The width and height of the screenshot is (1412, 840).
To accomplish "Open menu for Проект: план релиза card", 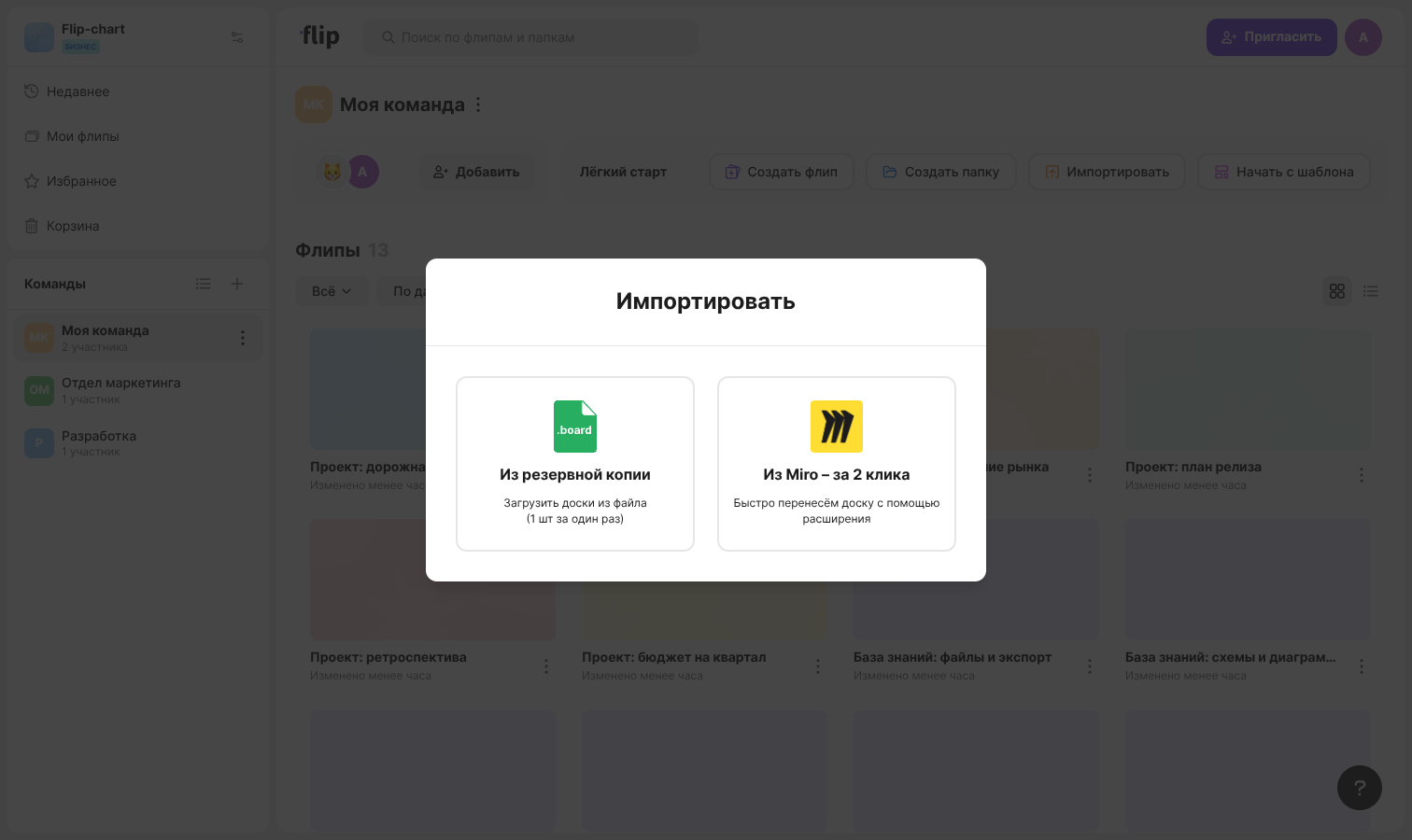I will [x=1362, y=475].
